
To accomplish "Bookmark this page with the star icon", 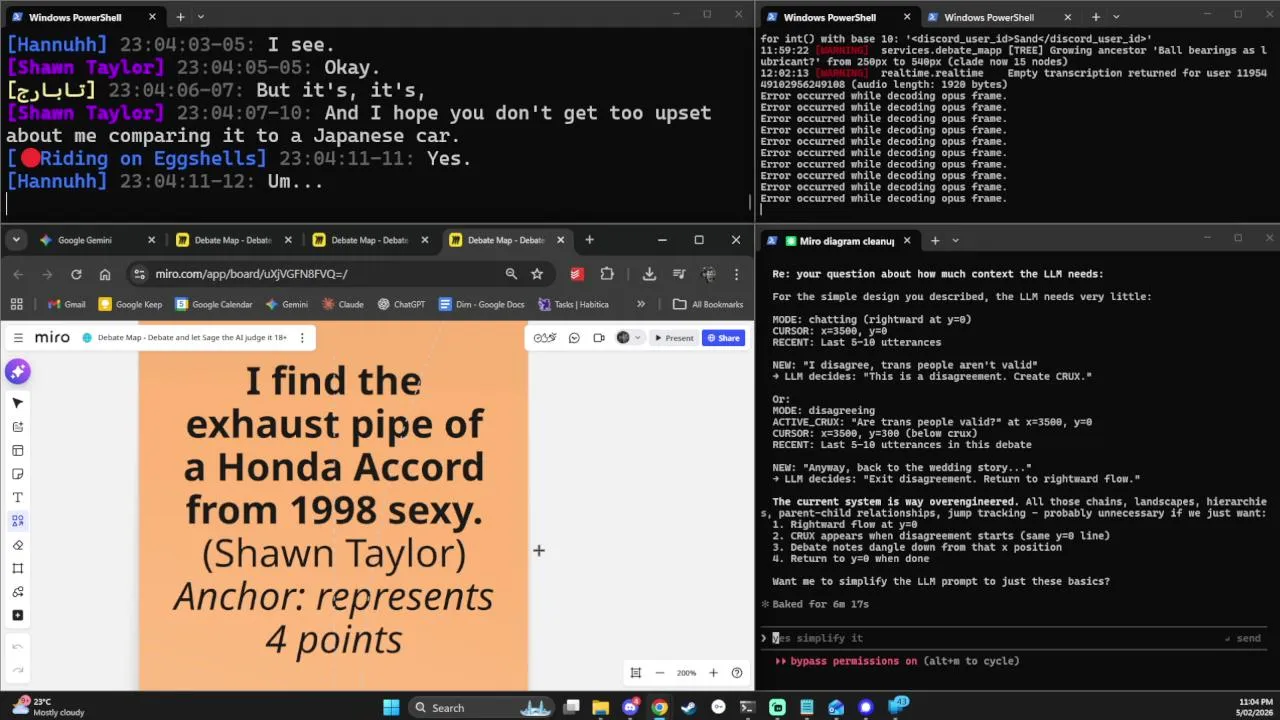I will pyautogui.click(x=537, y=274).
